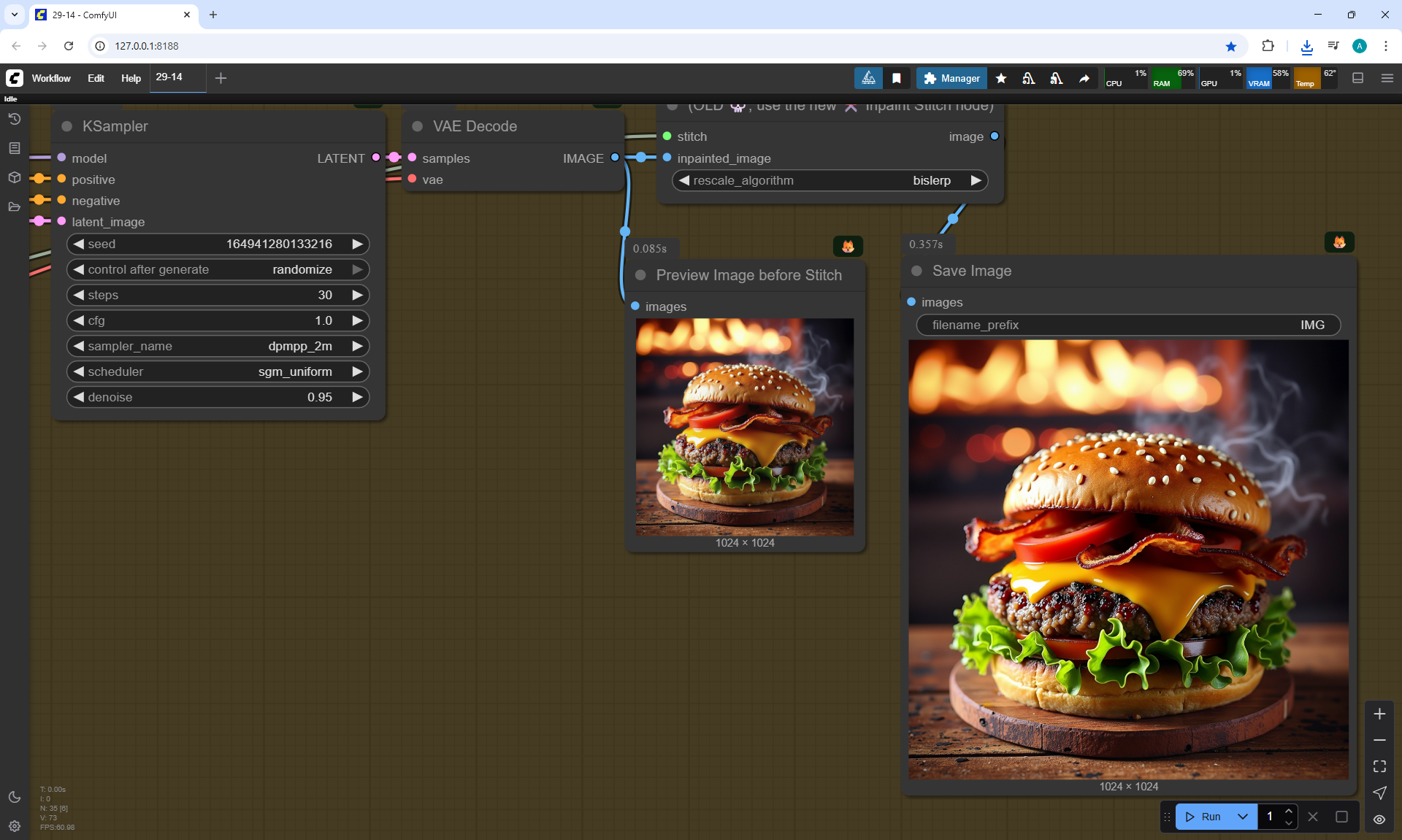Click the bookmark icon in top toolbar
The height and width of the screenshot is (840, 1402).
[897, 78]
